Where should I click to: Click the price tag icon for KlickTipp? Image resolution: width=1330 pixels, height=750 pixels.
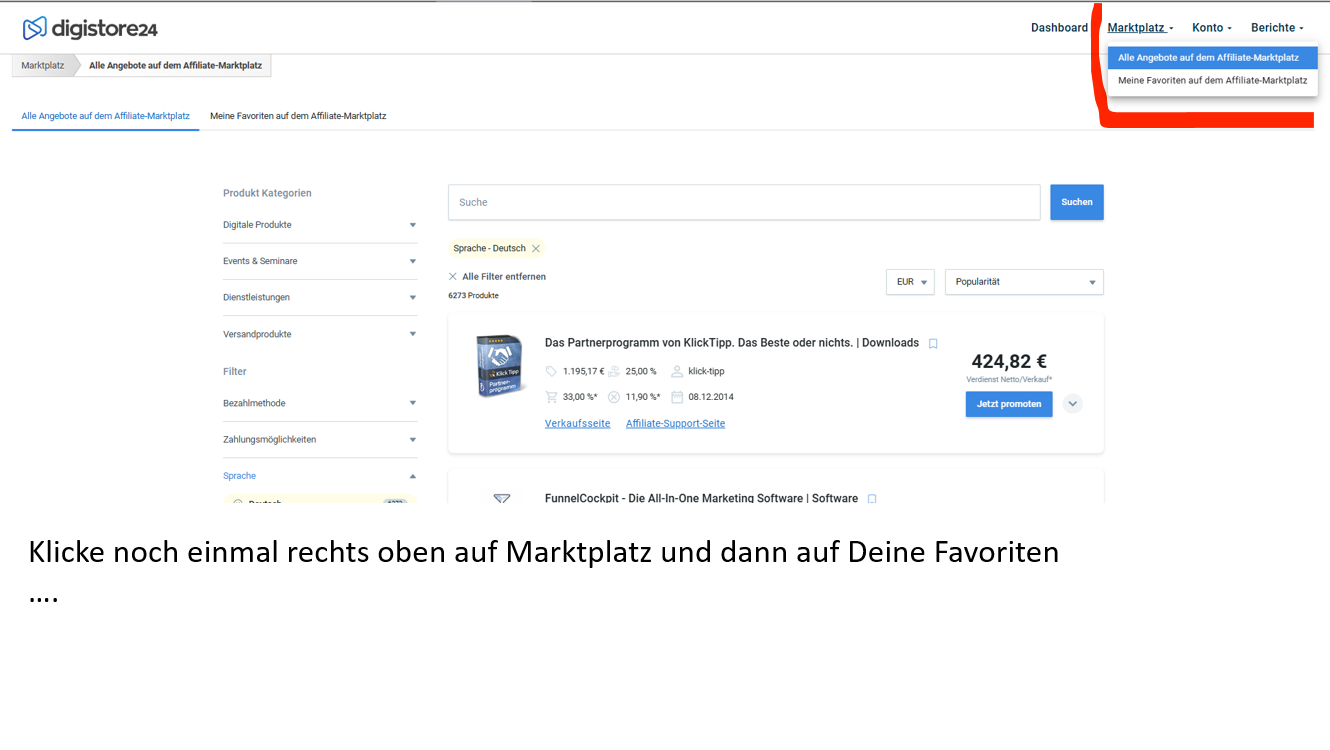pos(551,371)
